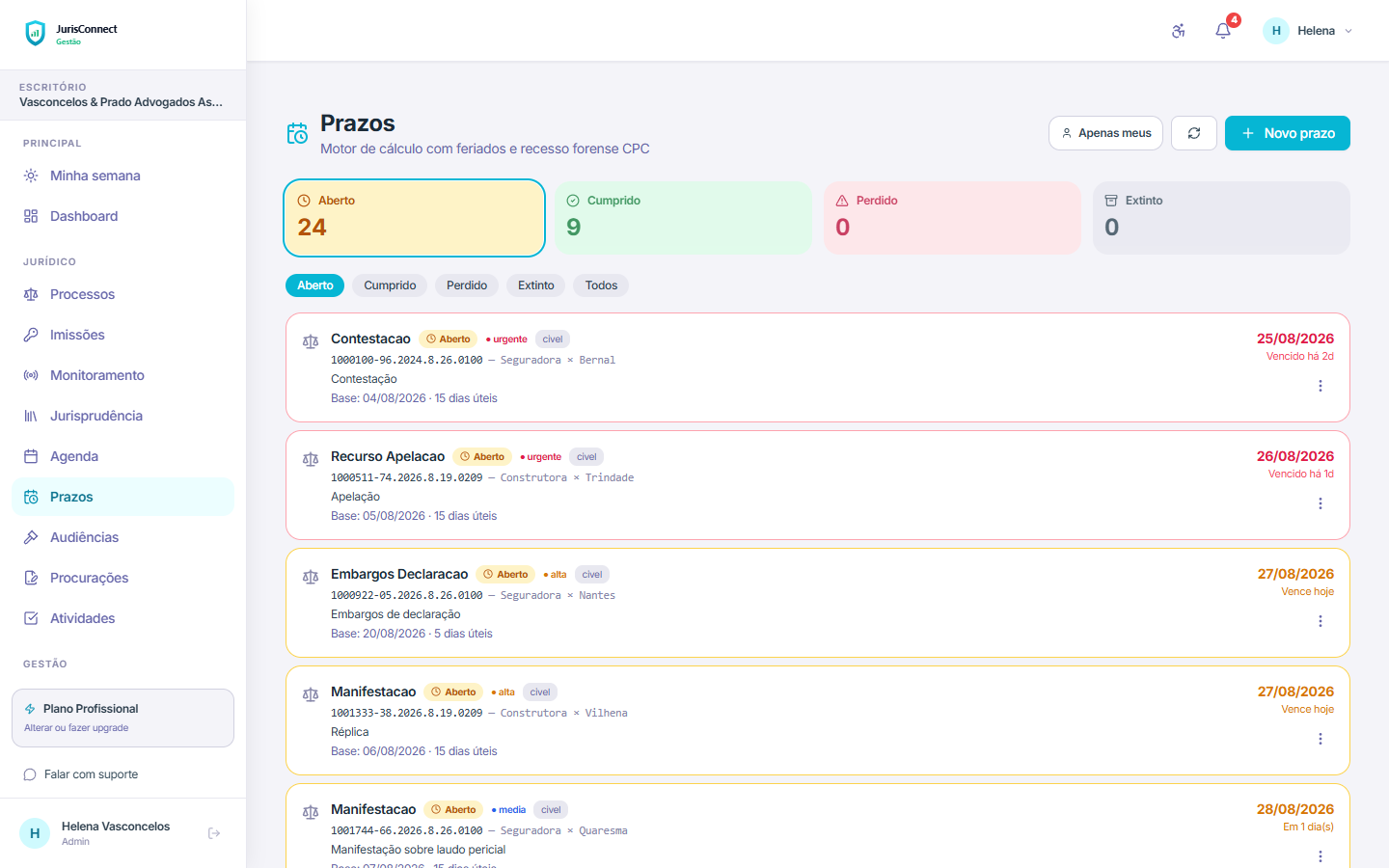Click the scales icon on Recurso Apelacao card
Viewport: 1389px width, 868px height.
[x=311, y=459]
